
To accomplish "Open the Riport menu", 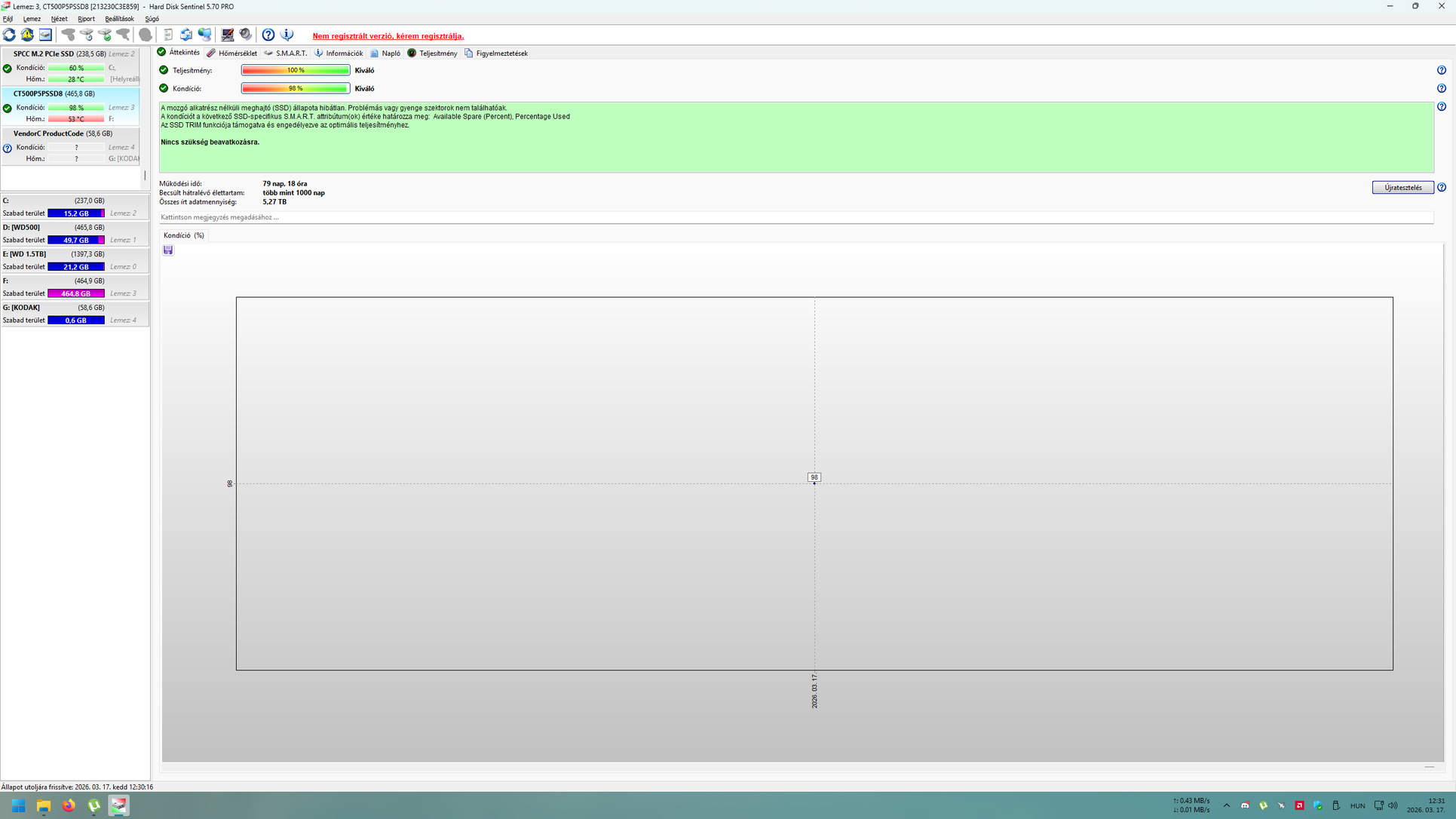I will coord(86,19).
